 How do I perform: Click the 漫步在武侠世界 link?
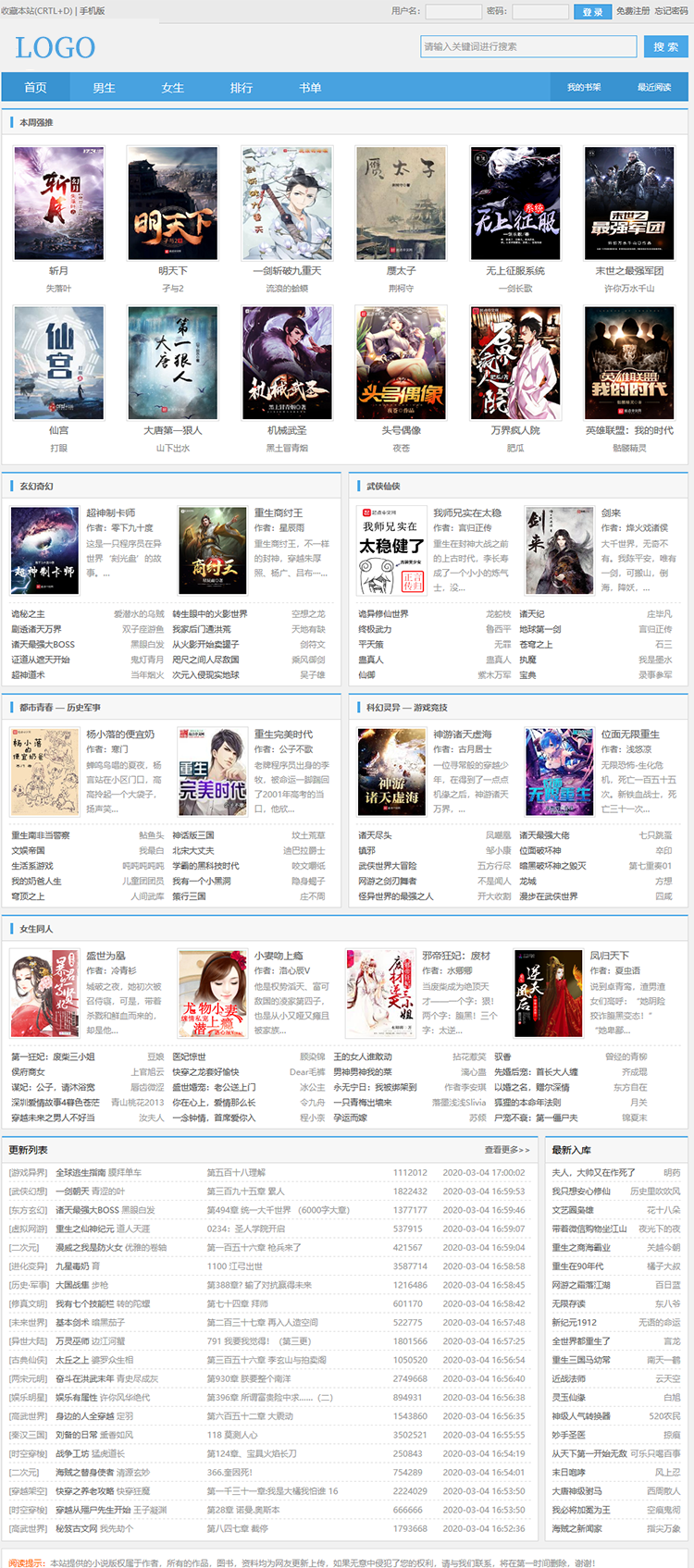[549, 896]
